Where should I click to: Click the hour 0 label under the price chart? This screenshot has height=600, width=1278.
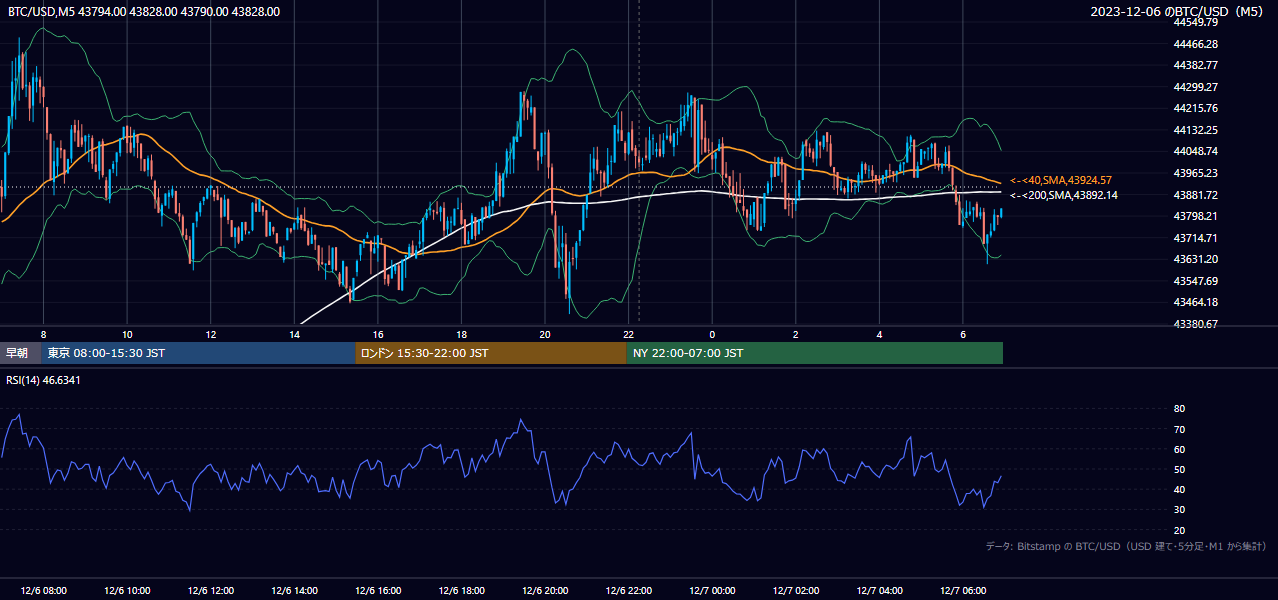[712, 334]
